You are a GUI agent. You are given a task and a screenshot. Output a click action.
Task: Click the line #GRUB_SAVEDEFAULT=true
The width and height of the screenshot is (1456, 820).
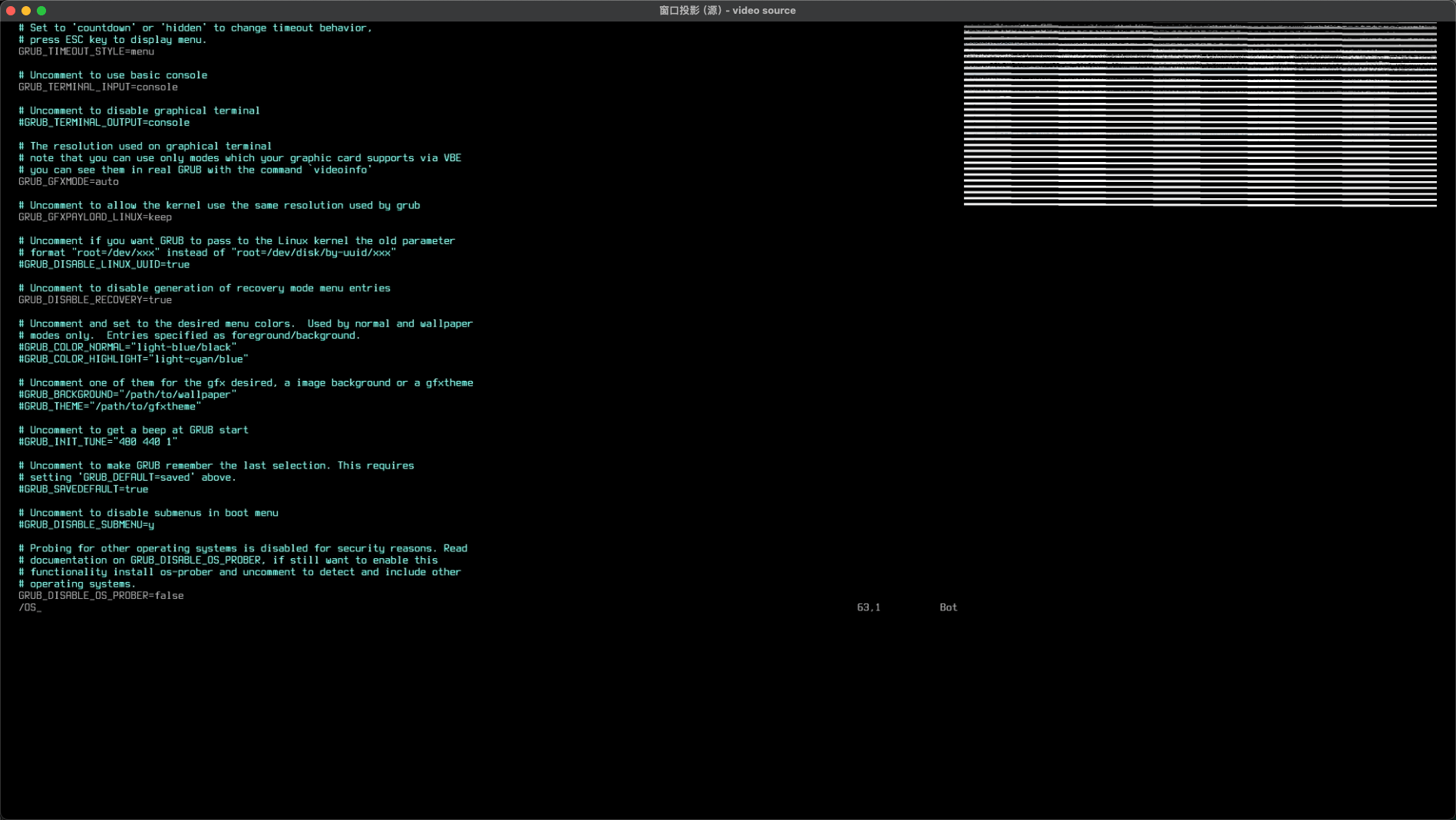click(x=84, y=489)
